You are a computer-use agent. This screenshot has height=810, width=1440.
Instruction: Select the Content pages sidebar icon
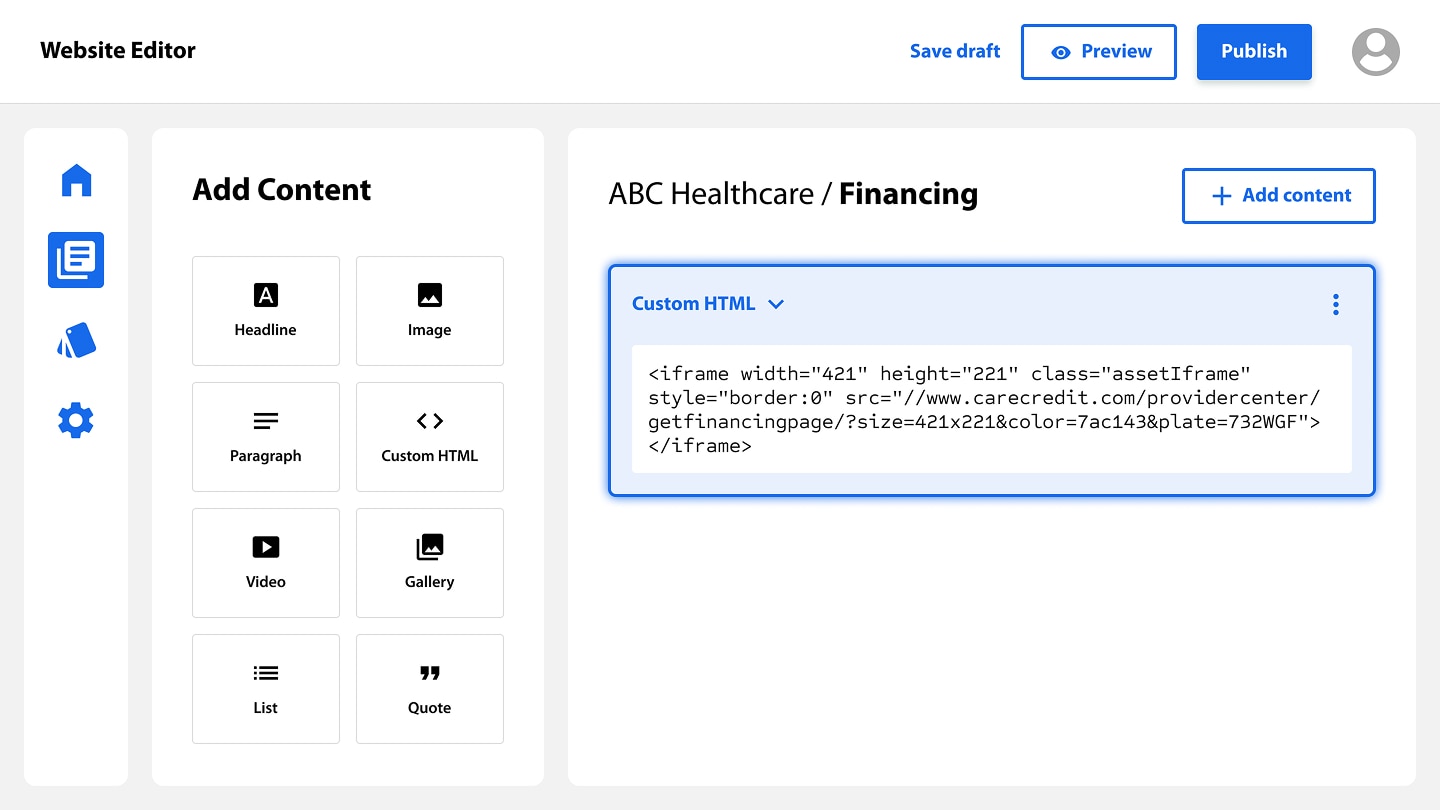click(x=76, y=260)
